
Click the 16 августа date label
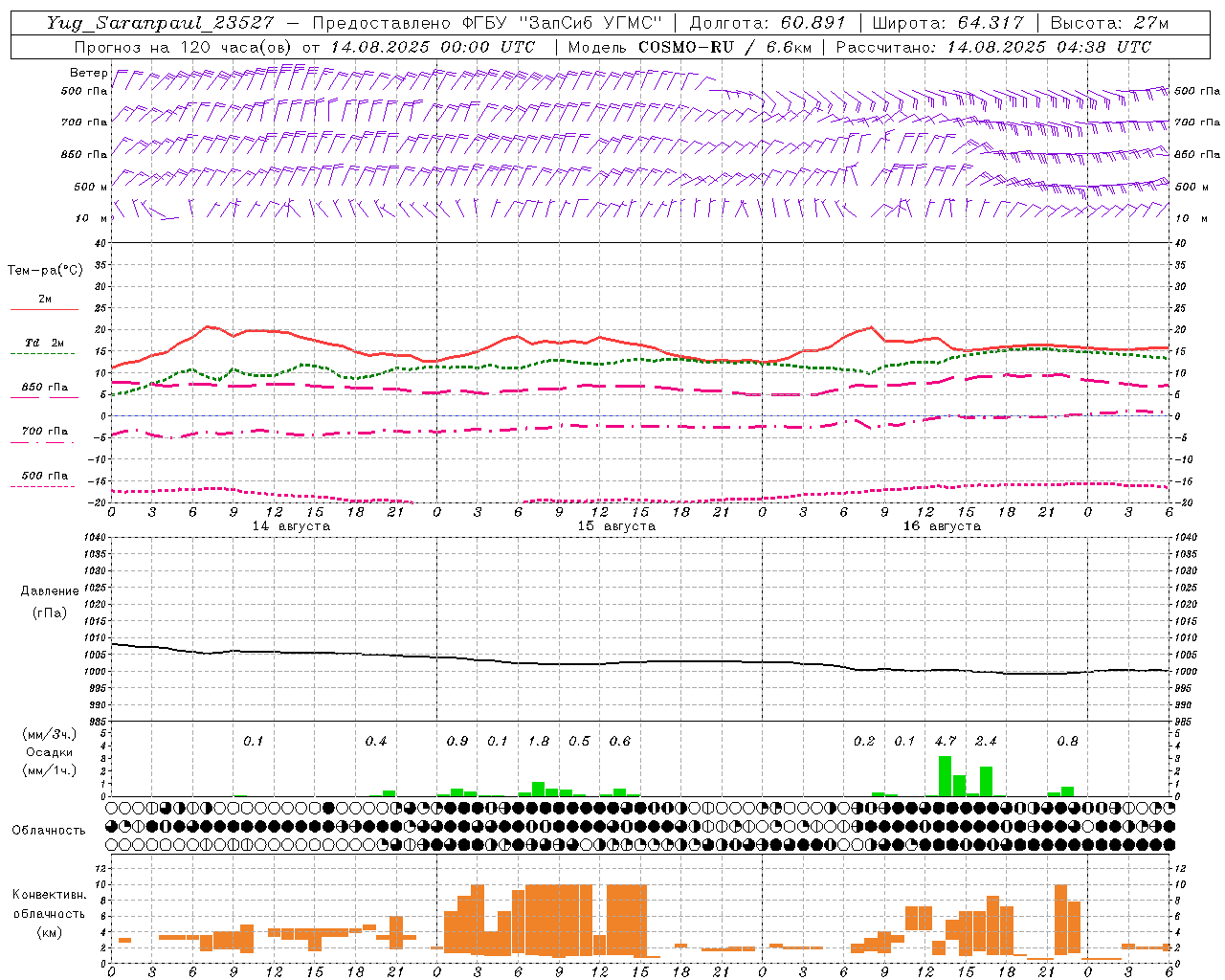click(942, 526)
